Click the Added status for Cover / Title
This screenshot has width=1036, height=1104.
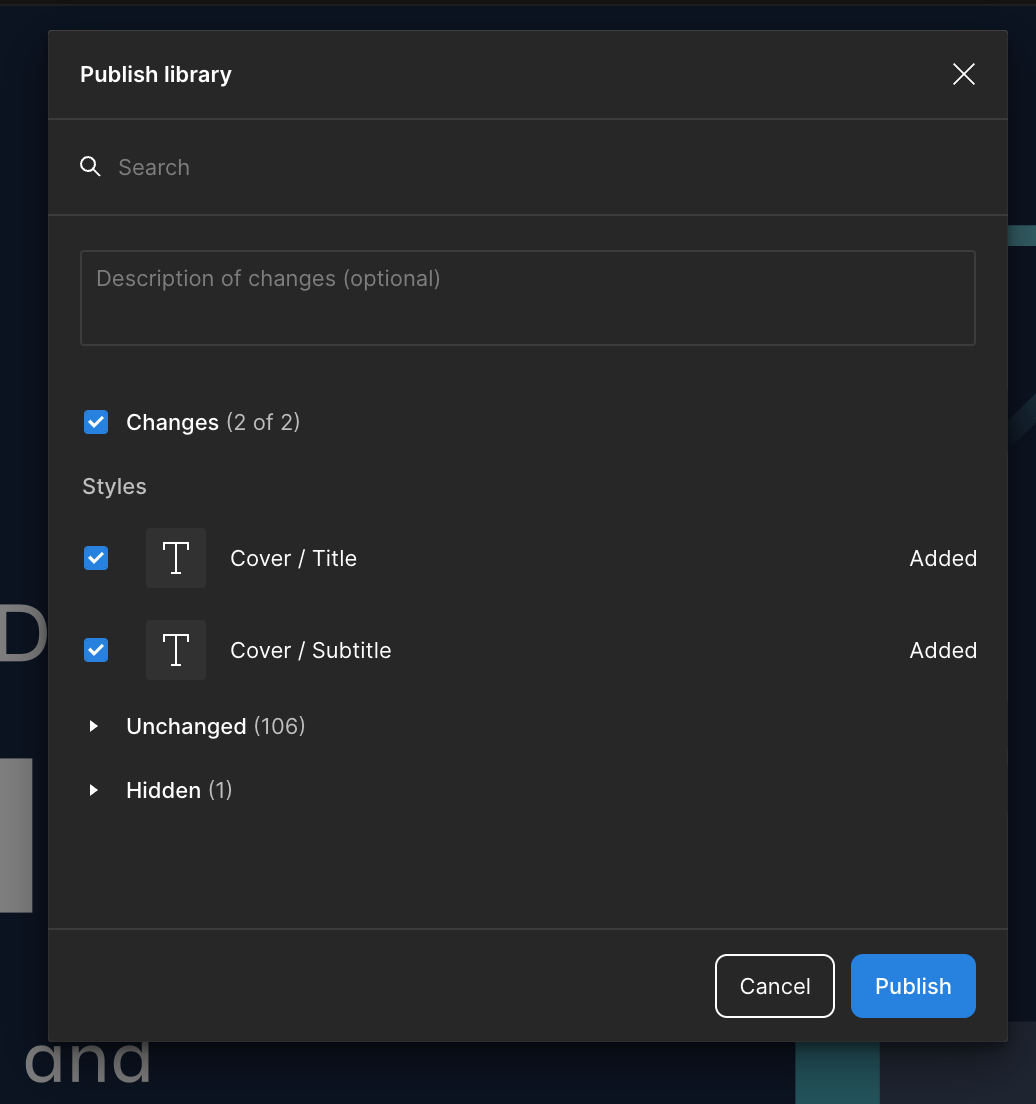943,558
